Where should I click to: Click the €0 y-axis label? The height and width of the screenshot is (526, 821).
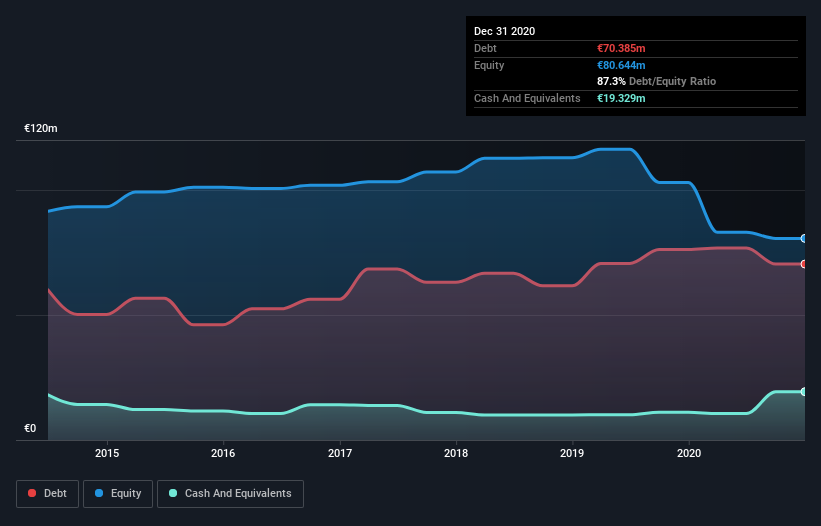point(30,429)
